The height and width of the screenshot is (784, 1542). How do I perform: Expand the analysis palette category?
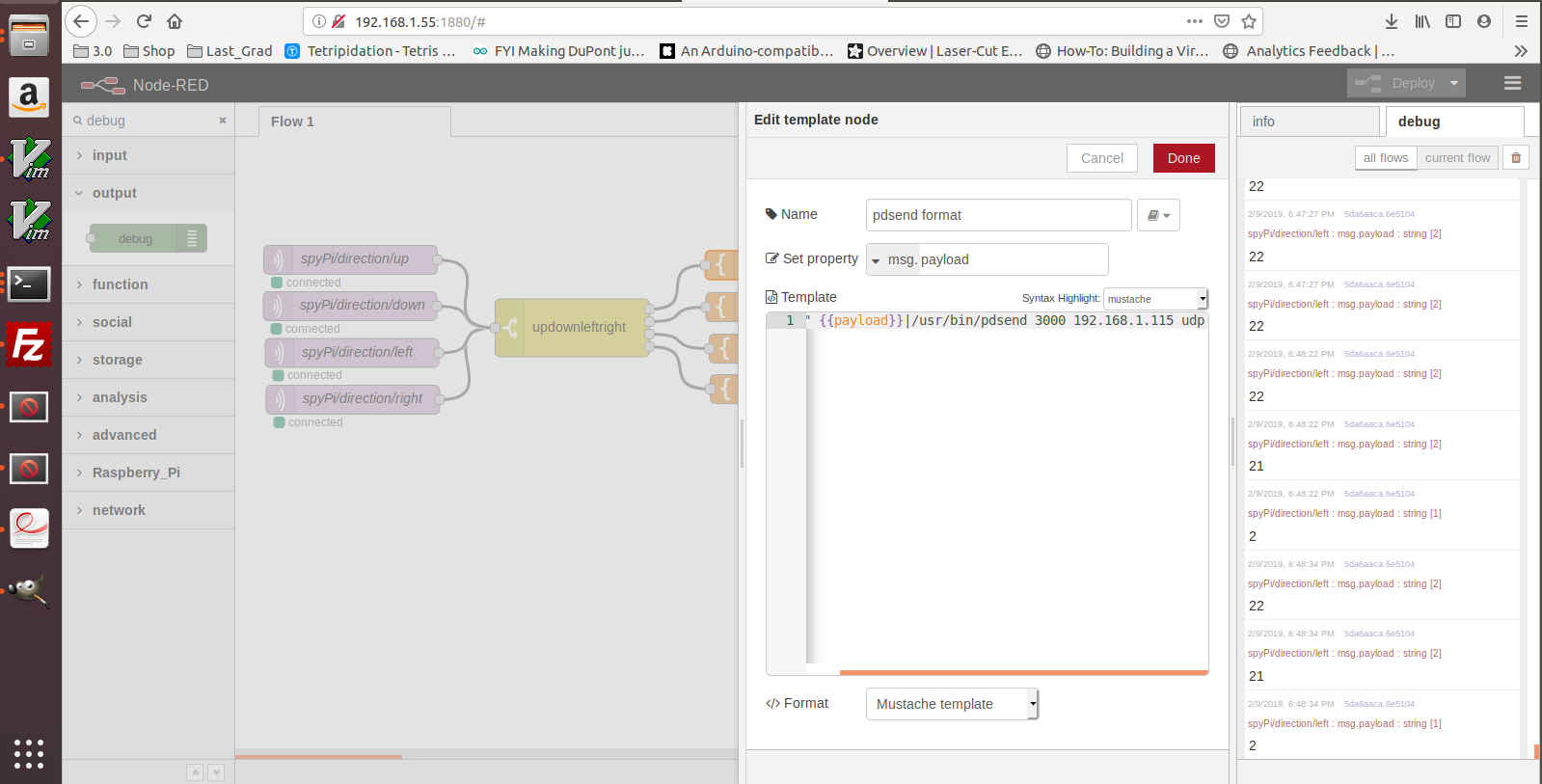tap(149, 397)
